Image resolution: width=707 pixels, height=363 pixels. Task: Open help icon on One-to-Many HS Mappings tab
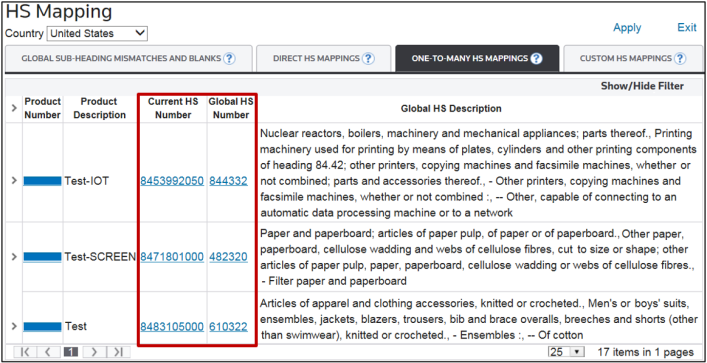click(536, 59)
